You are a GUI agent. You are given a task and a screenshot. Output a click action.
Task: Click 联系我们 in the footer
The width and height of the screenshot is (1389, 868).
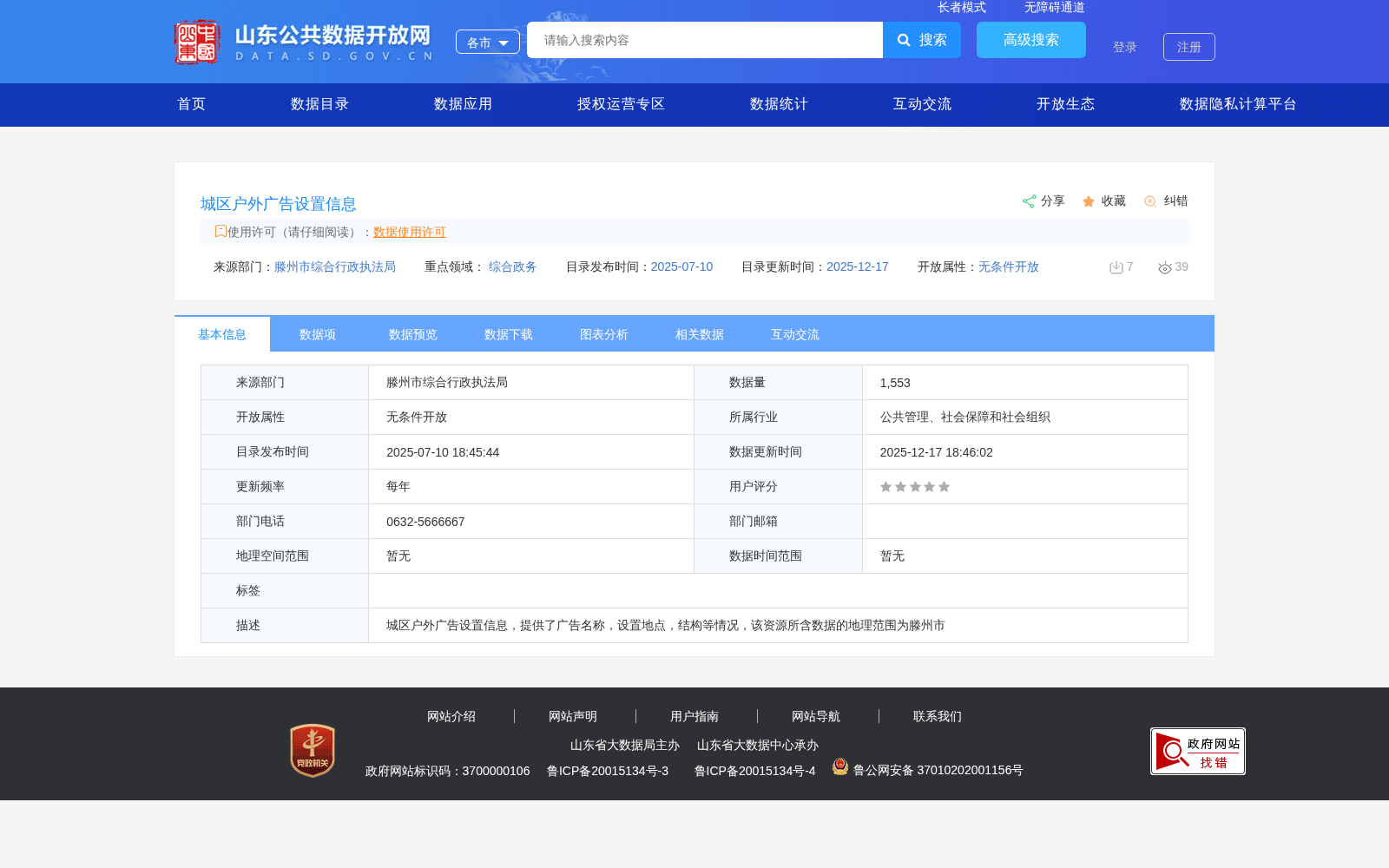938,716
